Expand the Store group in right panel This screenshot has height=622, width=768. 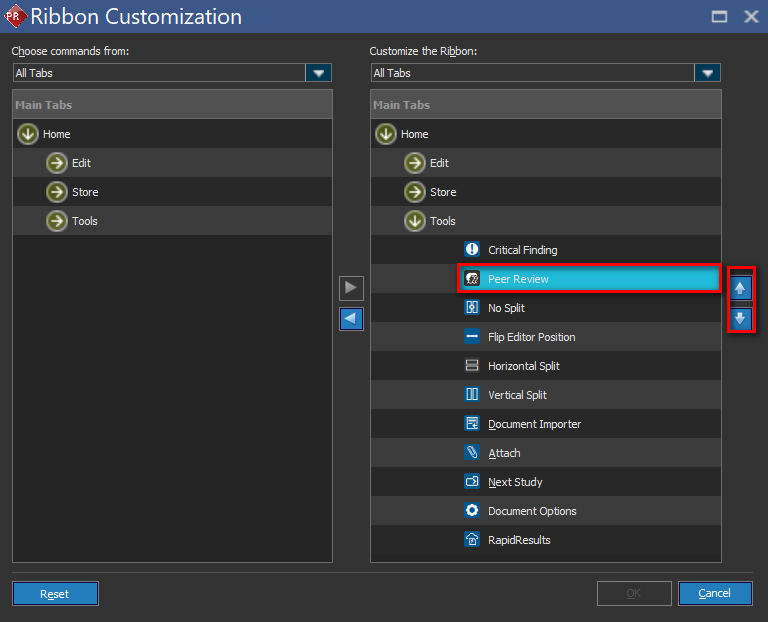click(x=415, y=192)
